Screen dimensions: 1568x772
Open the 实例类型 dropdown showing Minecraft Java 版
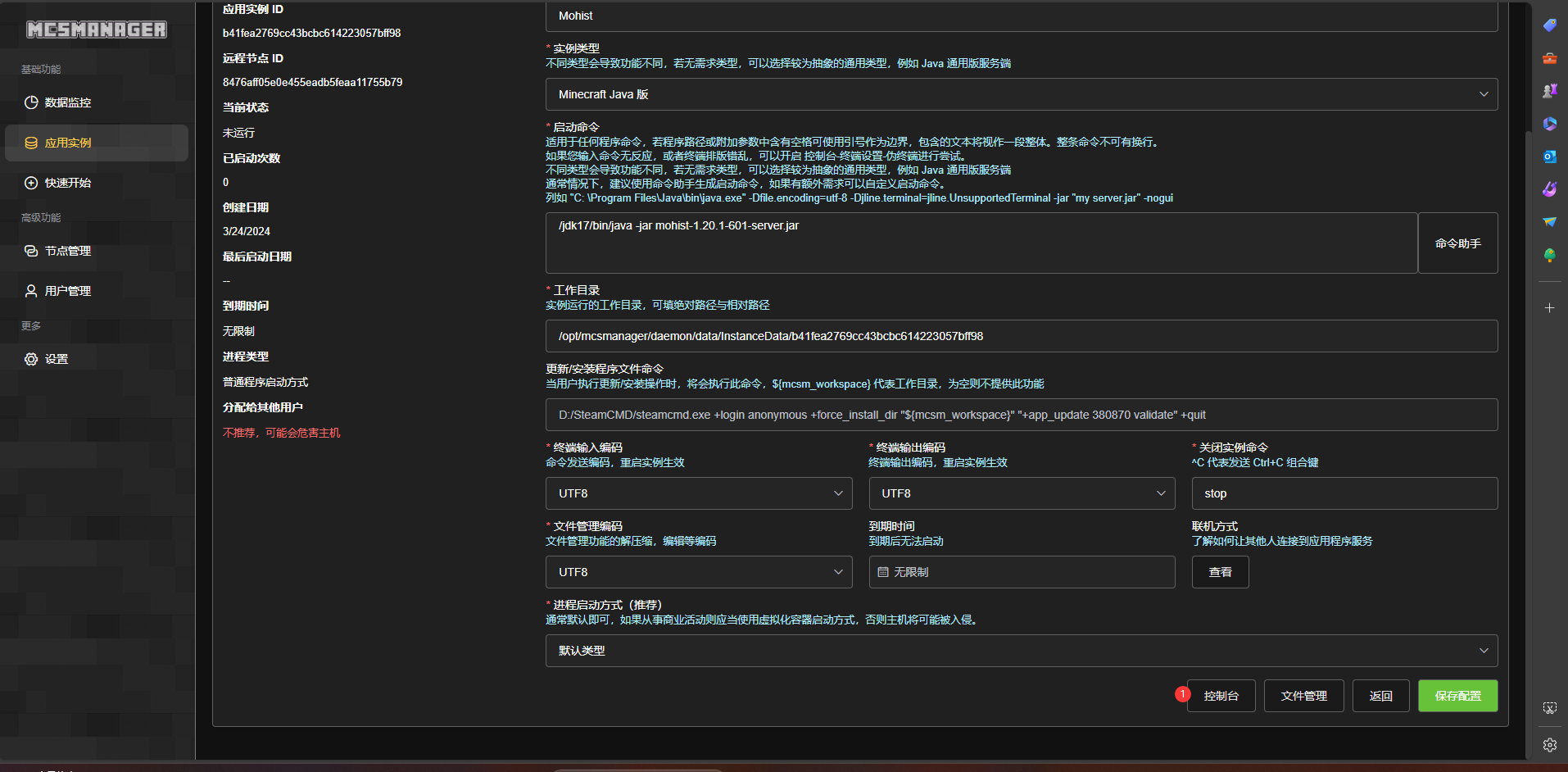coord(1022,94)
